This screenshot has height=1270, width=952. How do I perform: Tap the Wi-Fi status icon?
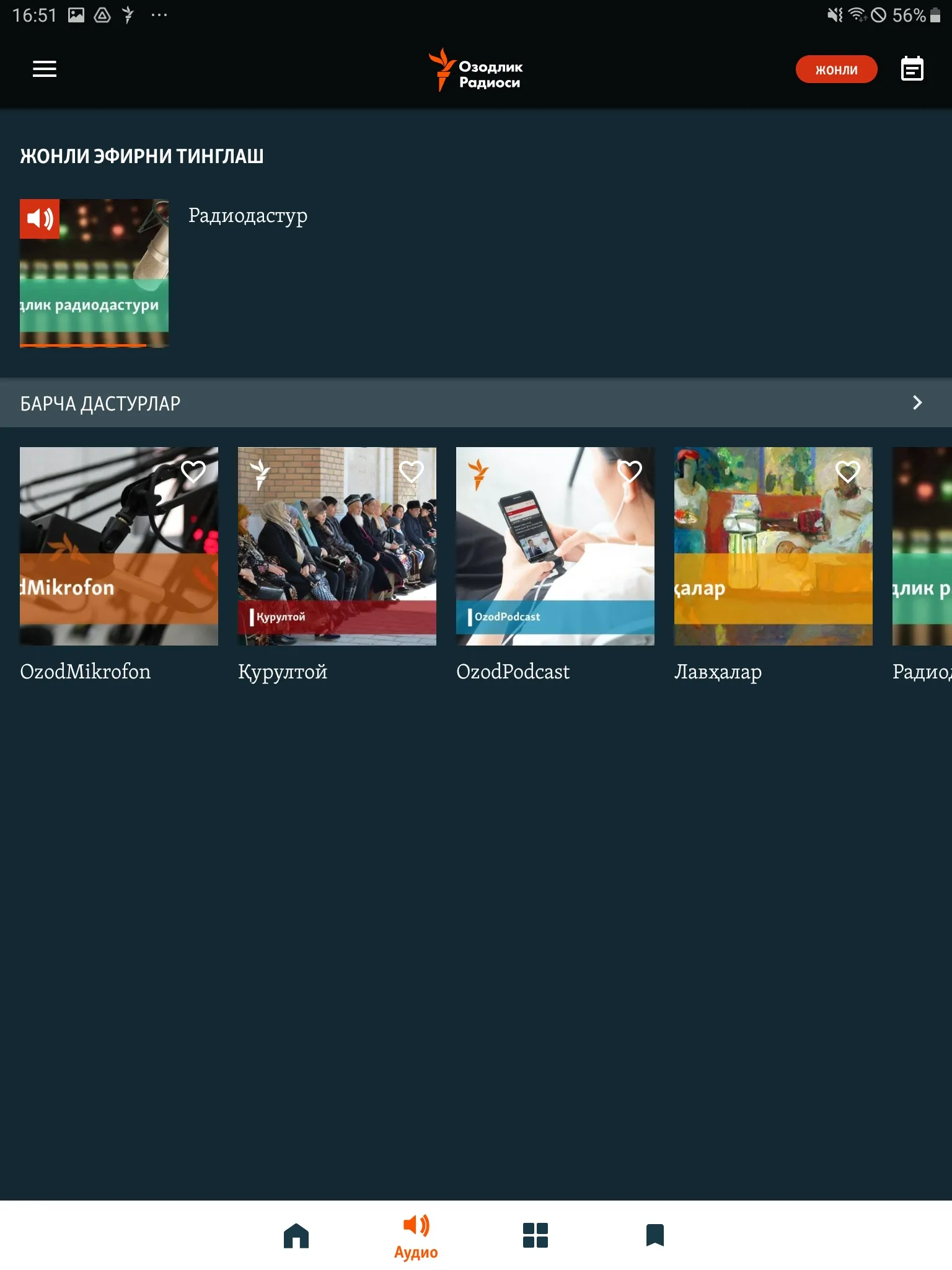tap(857, 15)
